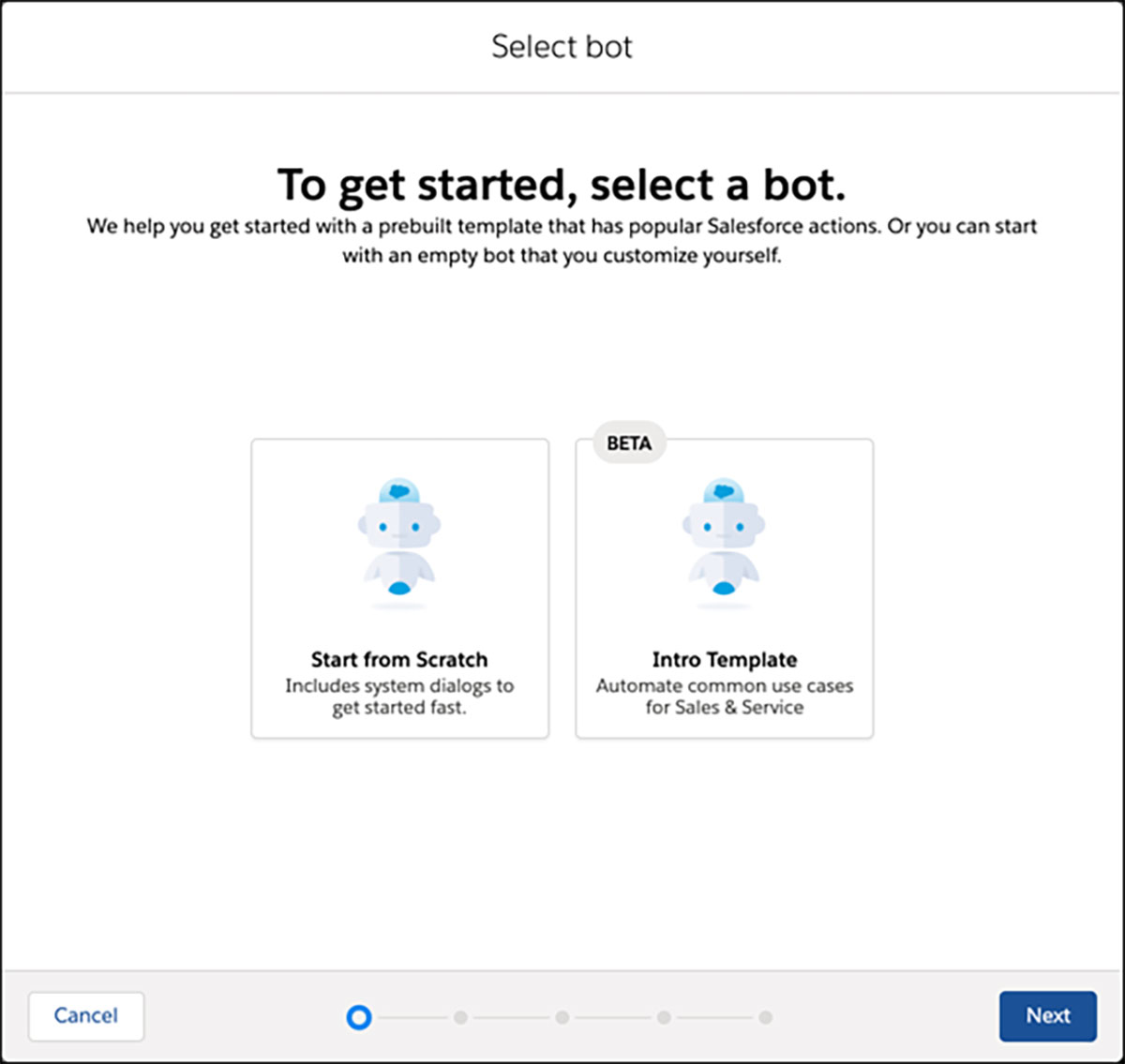Click "Includes system dialogs to get started fast" text
This screenshot has height=1064, width=1125.
pyautogui.click(x=399, y=697)
